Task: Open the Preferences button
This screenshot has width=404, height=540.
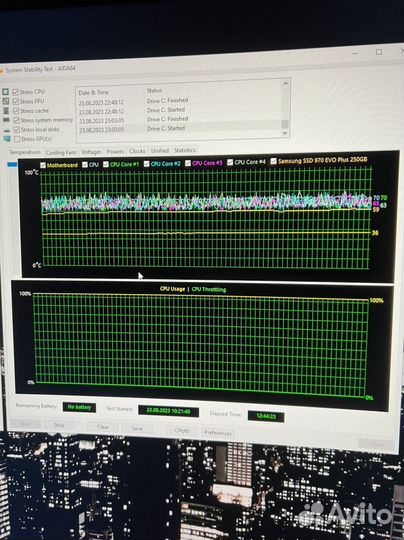Action: [218, 433]
